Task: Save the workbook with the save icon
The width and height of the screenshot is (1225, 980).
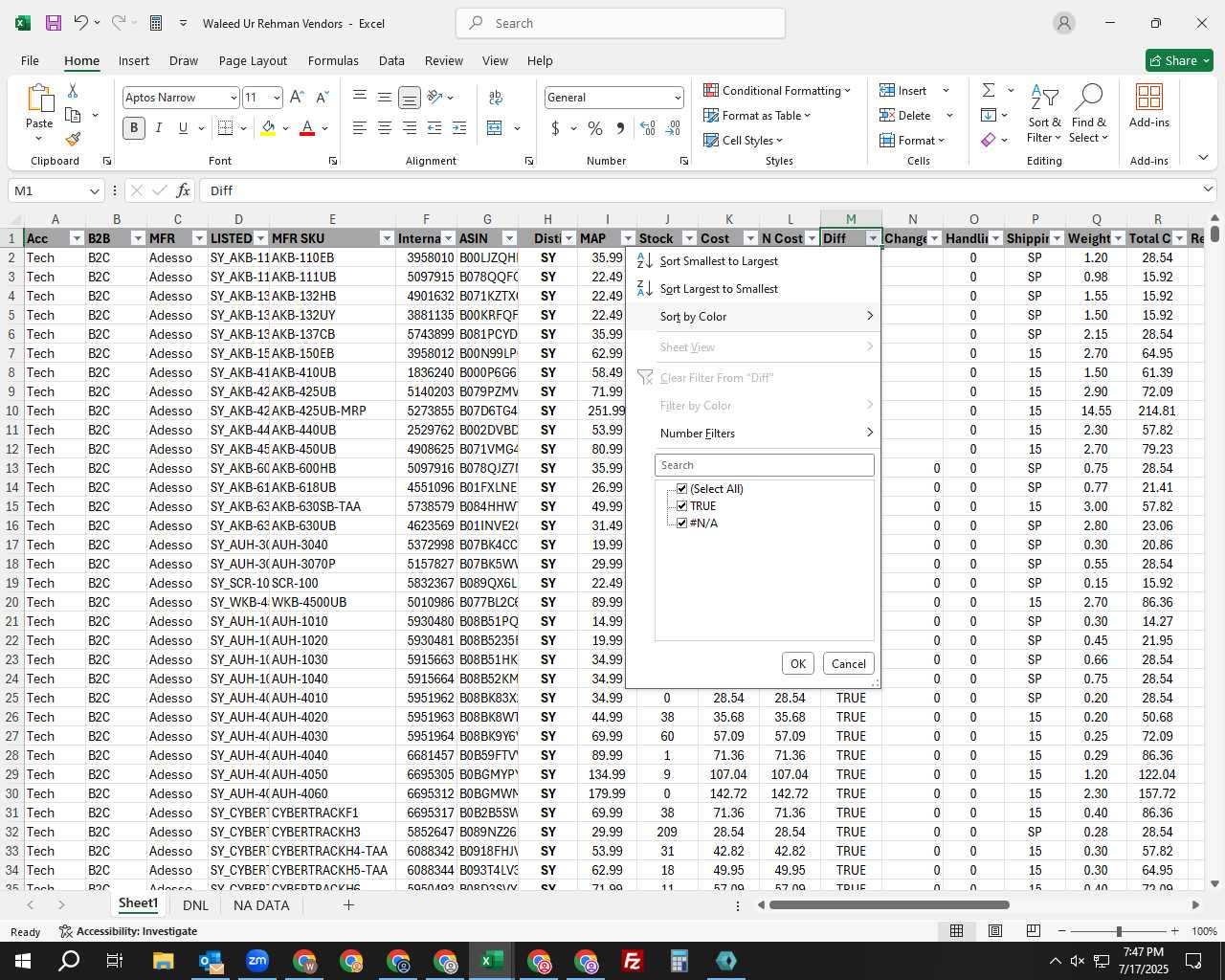Action: tap(54, 23)
